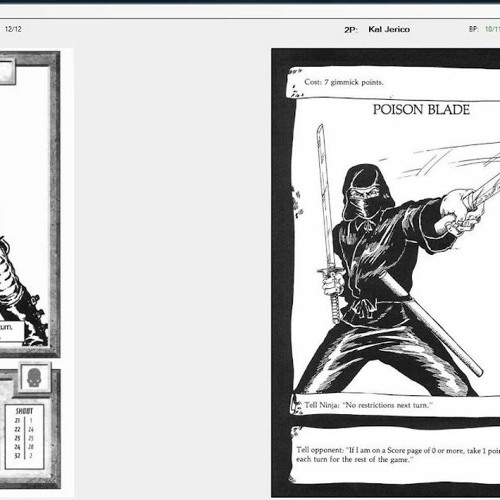
Task: Click the skull icon above the SHOOT table
Action: [34, 378]
